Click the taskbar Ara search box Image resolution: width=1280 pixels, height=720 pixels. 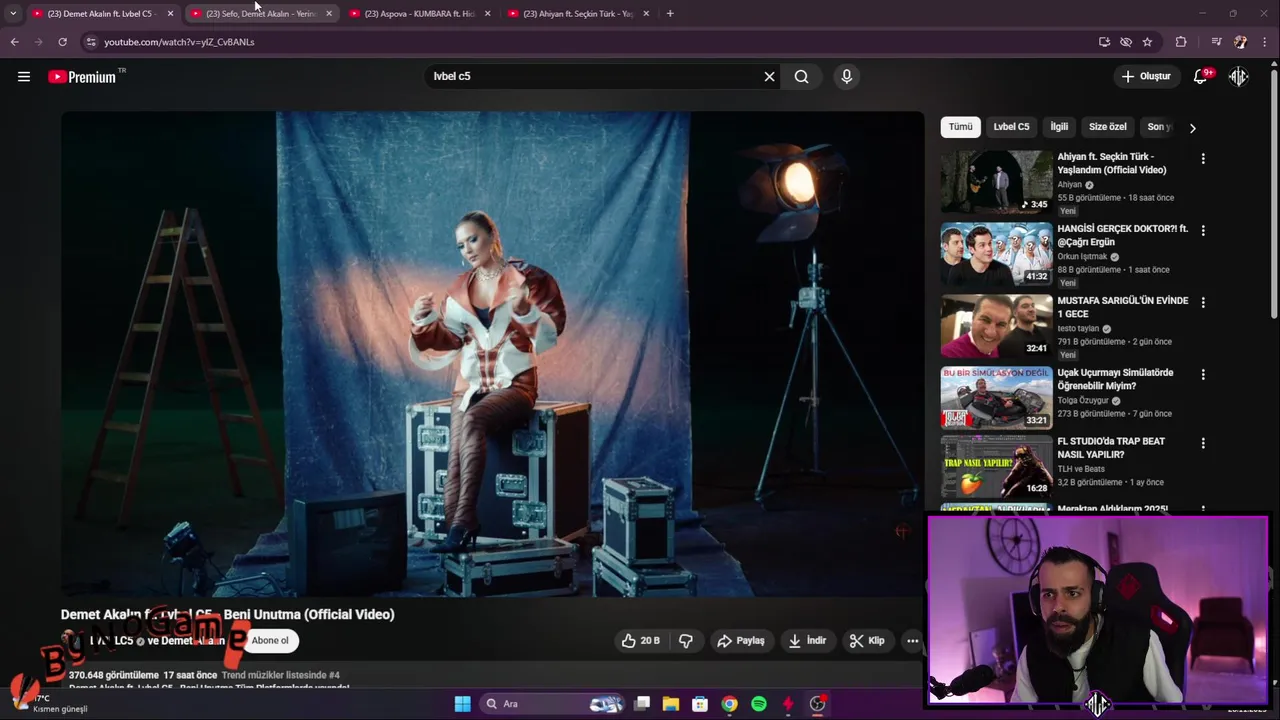click(553, 704)
